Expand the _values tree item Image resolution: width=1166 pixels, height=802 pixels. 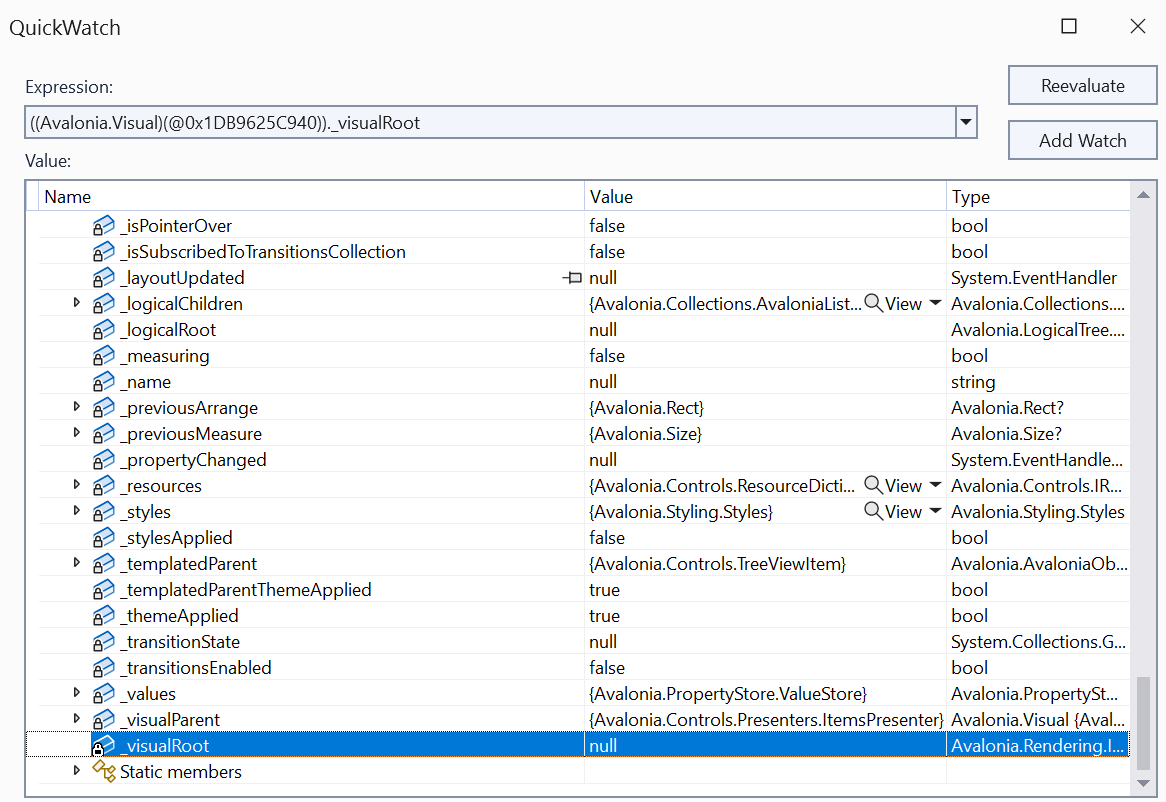pyautogui.click(x=77, y=693)
